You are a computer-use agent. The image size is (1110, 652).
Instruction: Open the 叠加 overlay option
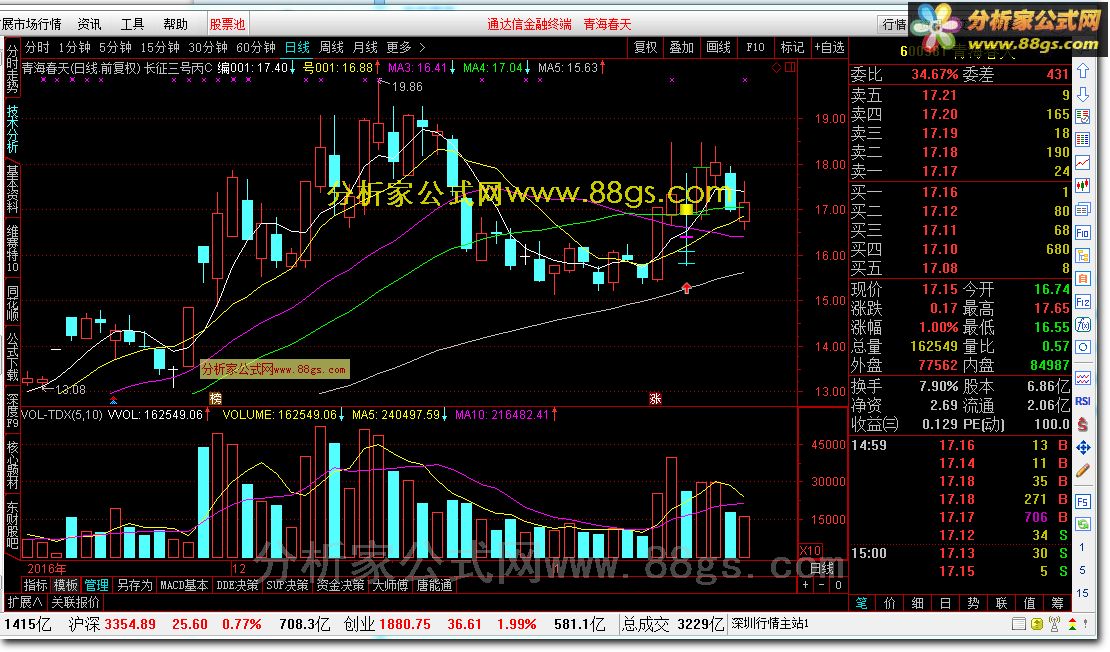(x=682, y=47)
